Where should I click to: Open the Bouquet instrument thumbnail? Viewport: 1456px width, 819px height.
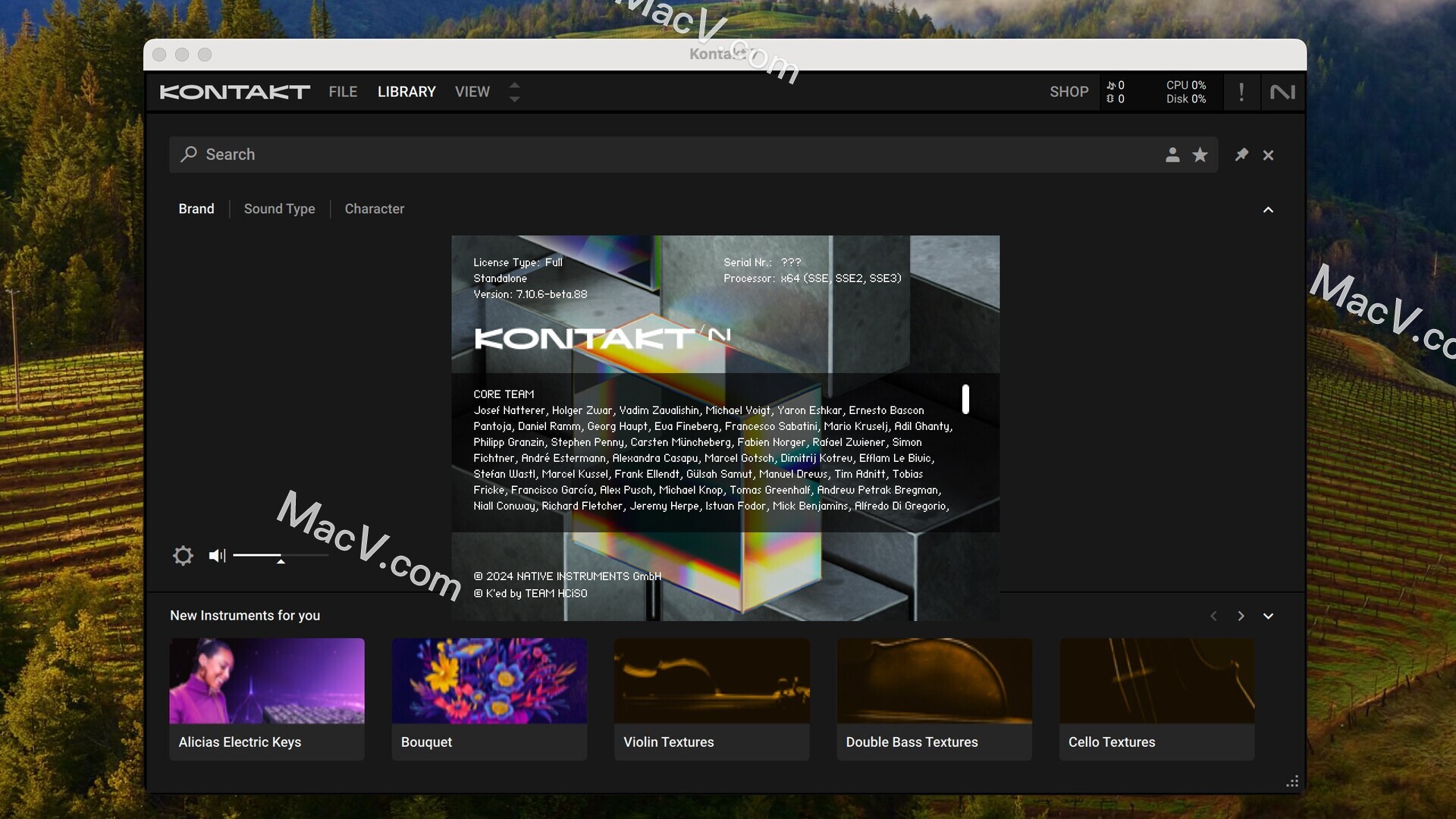pos(489,681)
